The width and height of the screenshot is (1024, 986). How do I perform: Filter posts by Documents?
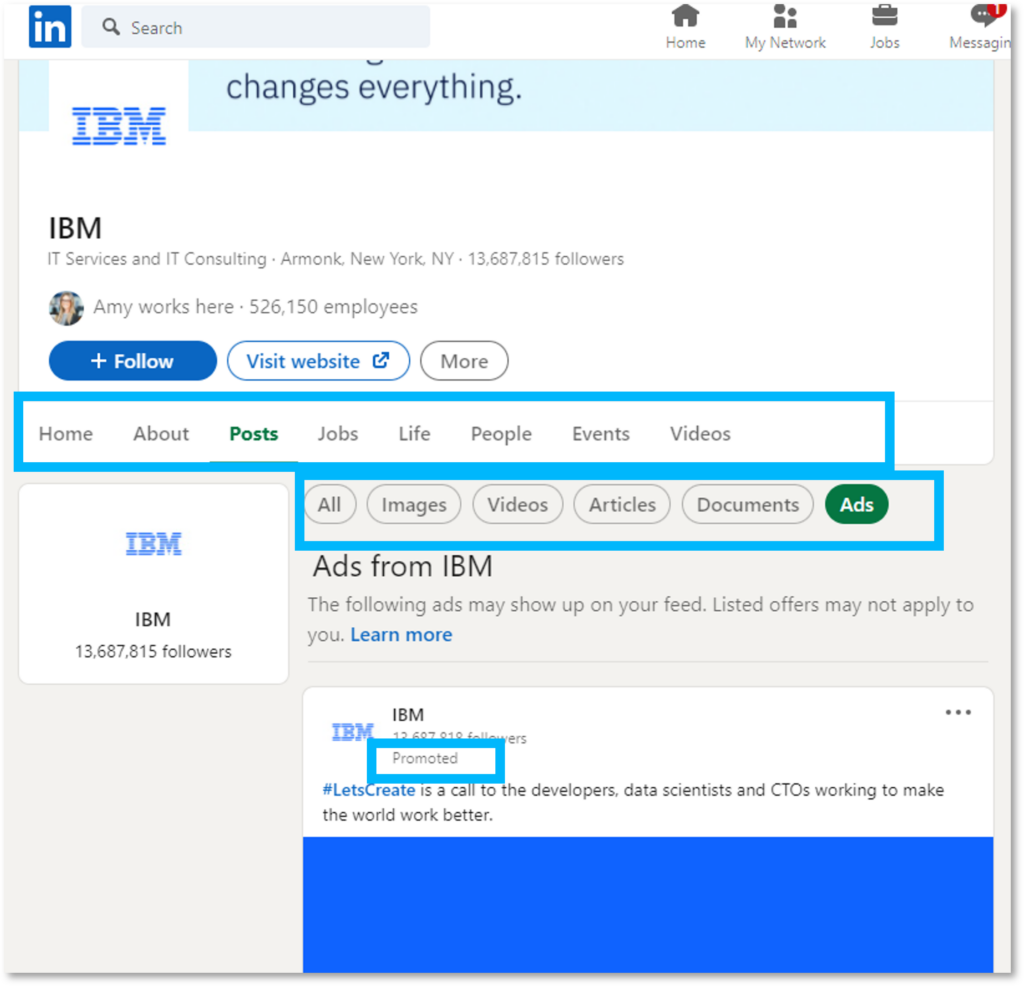click(x=748, y=505)
